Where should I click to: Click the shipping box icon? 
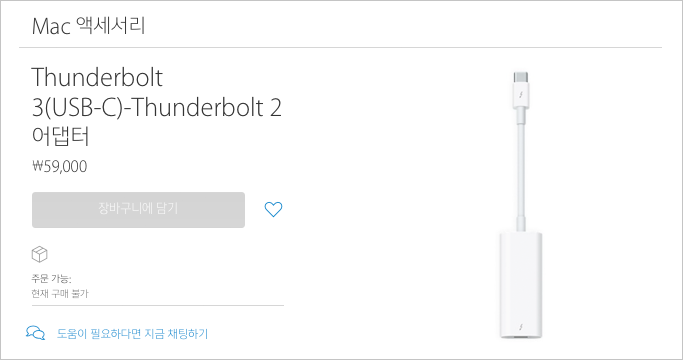click(x=40, y=255)
